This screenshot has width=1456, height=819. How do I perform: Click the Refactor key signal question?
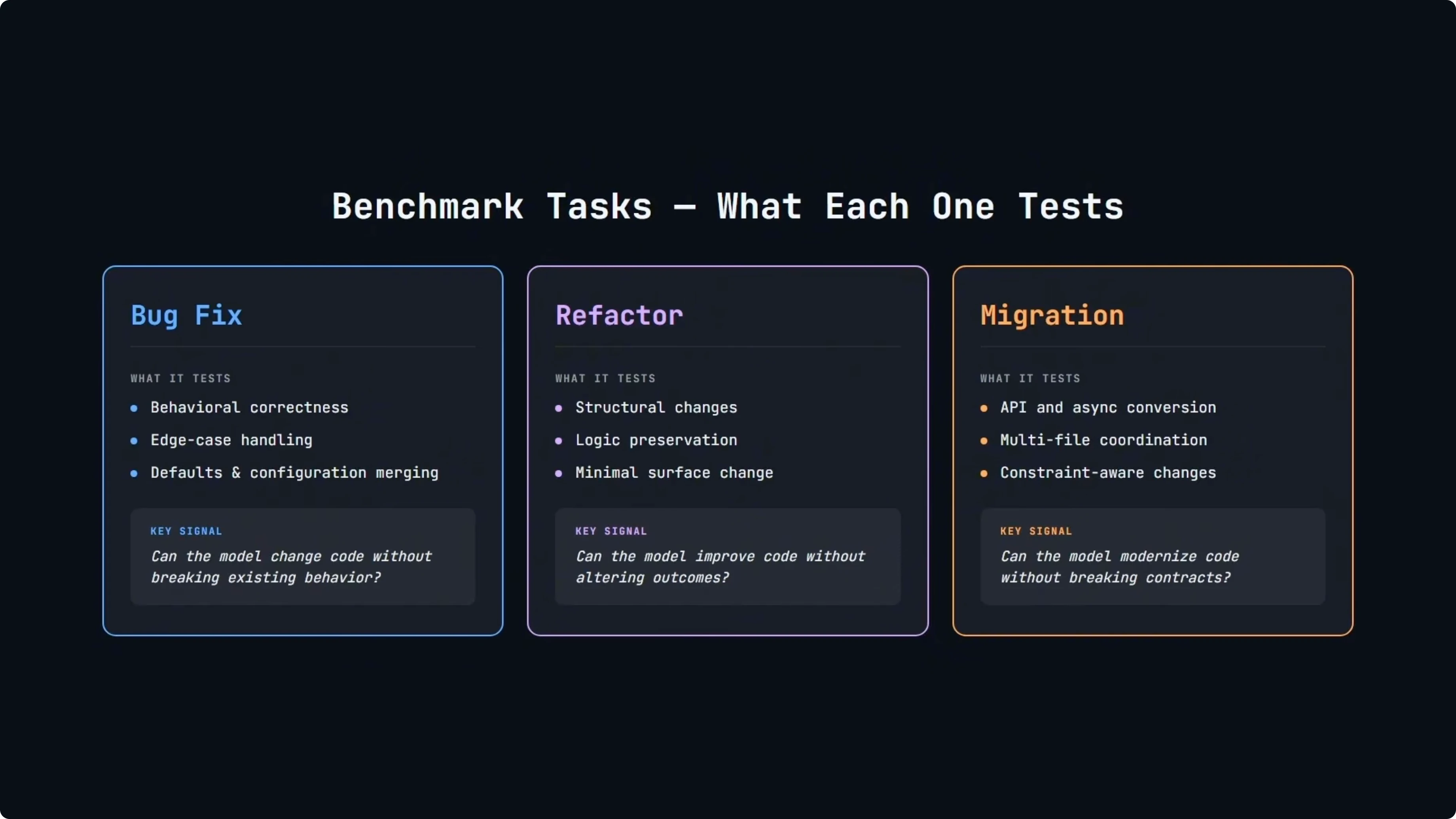tap(720, 567)
